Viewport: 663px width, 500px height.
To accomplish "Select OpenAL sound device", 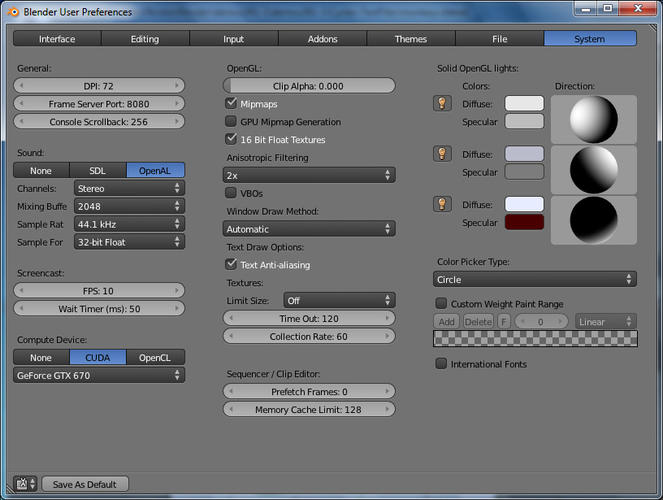I will [155, 170].
